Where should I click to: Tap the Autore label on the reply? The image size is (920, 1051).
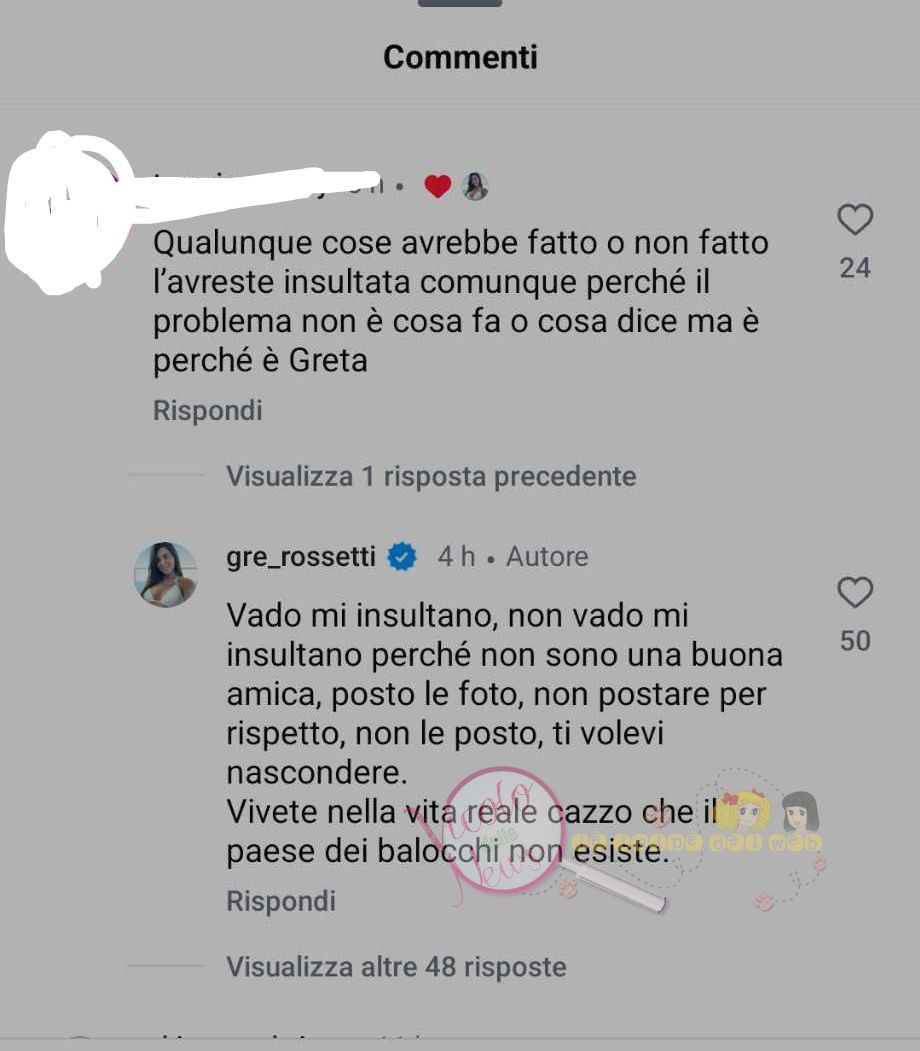click(x=547, y=557)
